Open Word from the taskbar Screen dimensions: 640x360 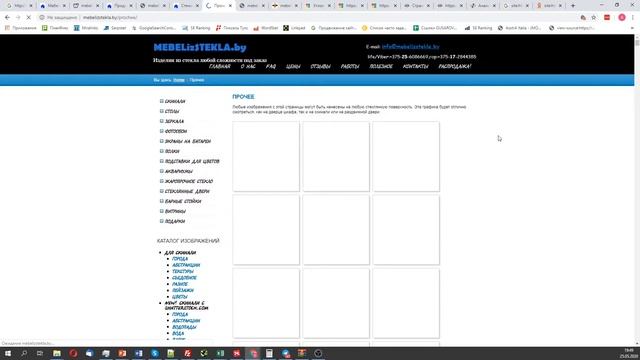tap(138, 353)
